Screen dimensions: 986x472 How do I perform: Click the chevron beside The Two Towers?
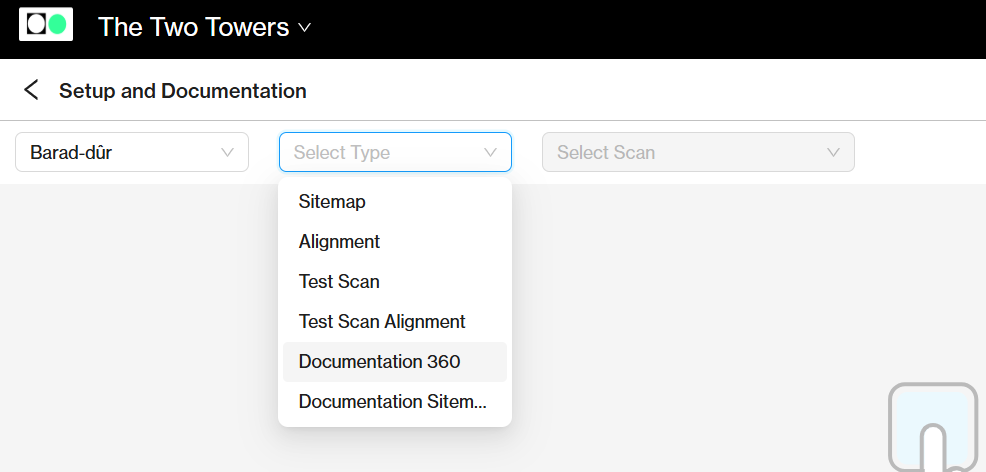pyautogui.click(x=304, y=28)
